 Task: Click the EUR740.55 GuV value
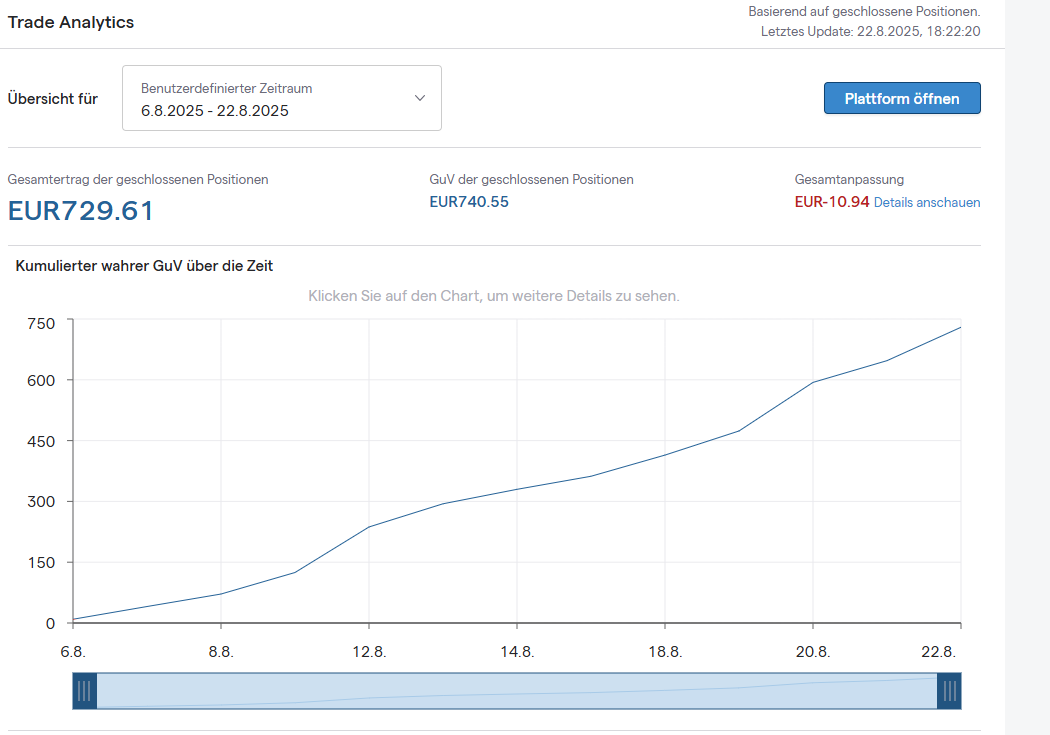[x=469, y=202]
